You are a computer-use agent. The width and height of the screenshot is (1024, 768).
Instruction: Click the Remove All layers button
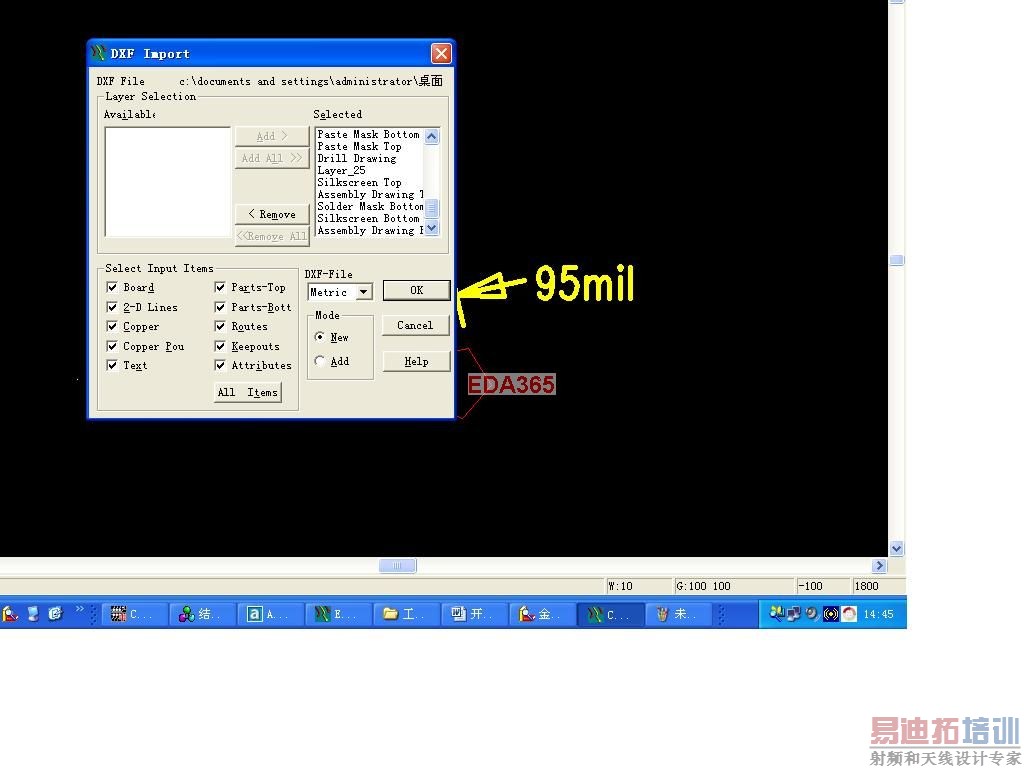272,236
